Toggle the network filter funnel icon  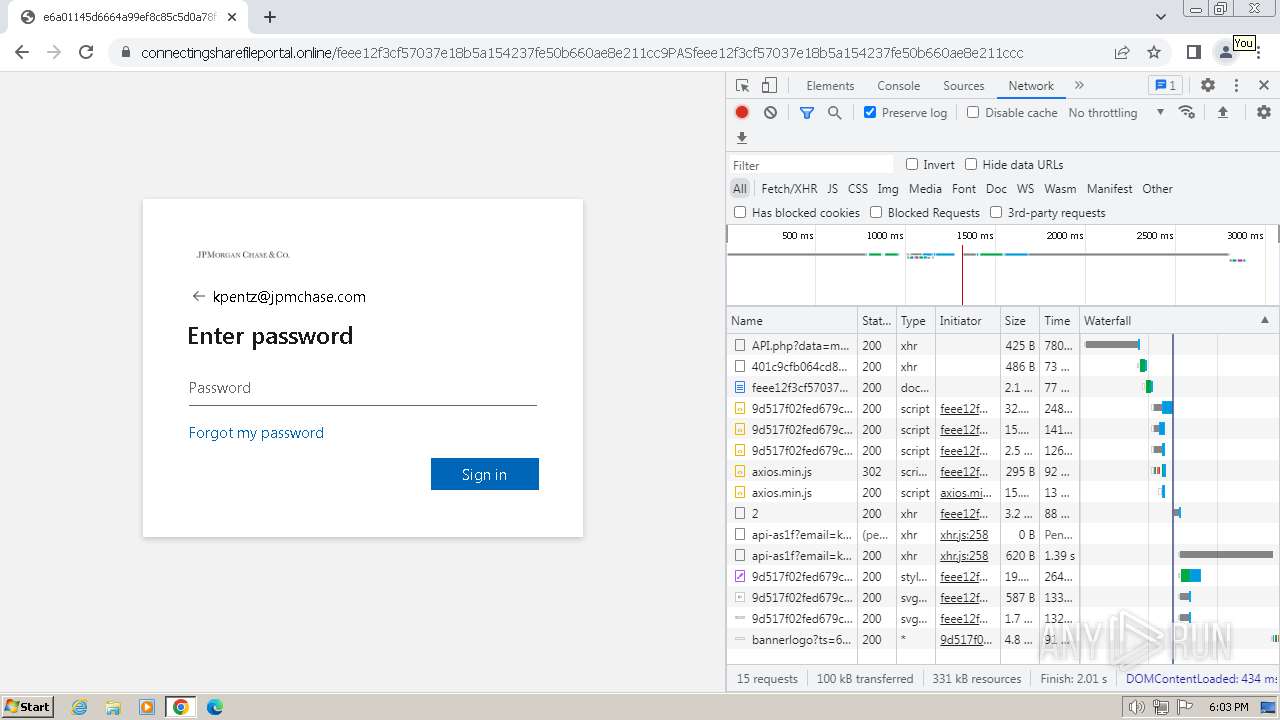[807, 113]
